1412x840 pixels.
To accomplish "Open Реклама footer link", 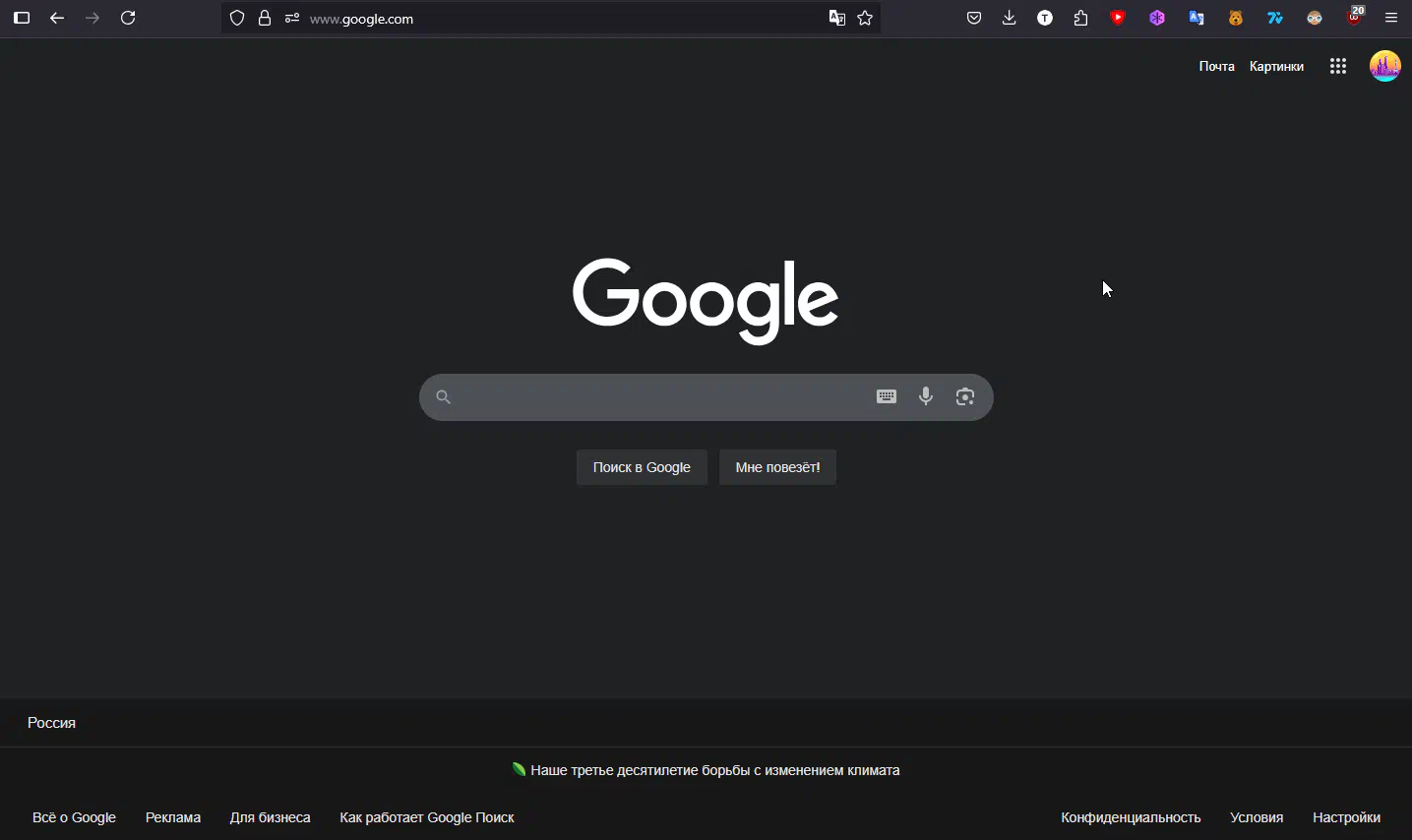I will click(x=173, y=817).
